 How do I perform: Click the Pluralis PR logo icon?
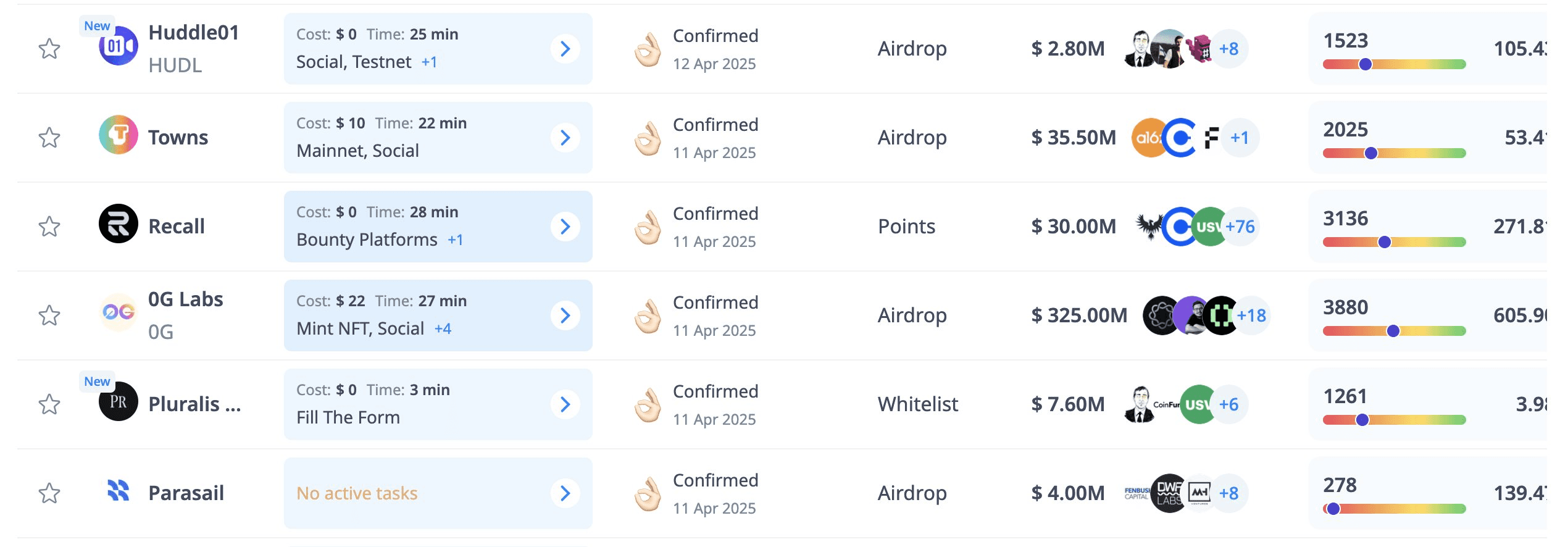click(x=118, y=402)
